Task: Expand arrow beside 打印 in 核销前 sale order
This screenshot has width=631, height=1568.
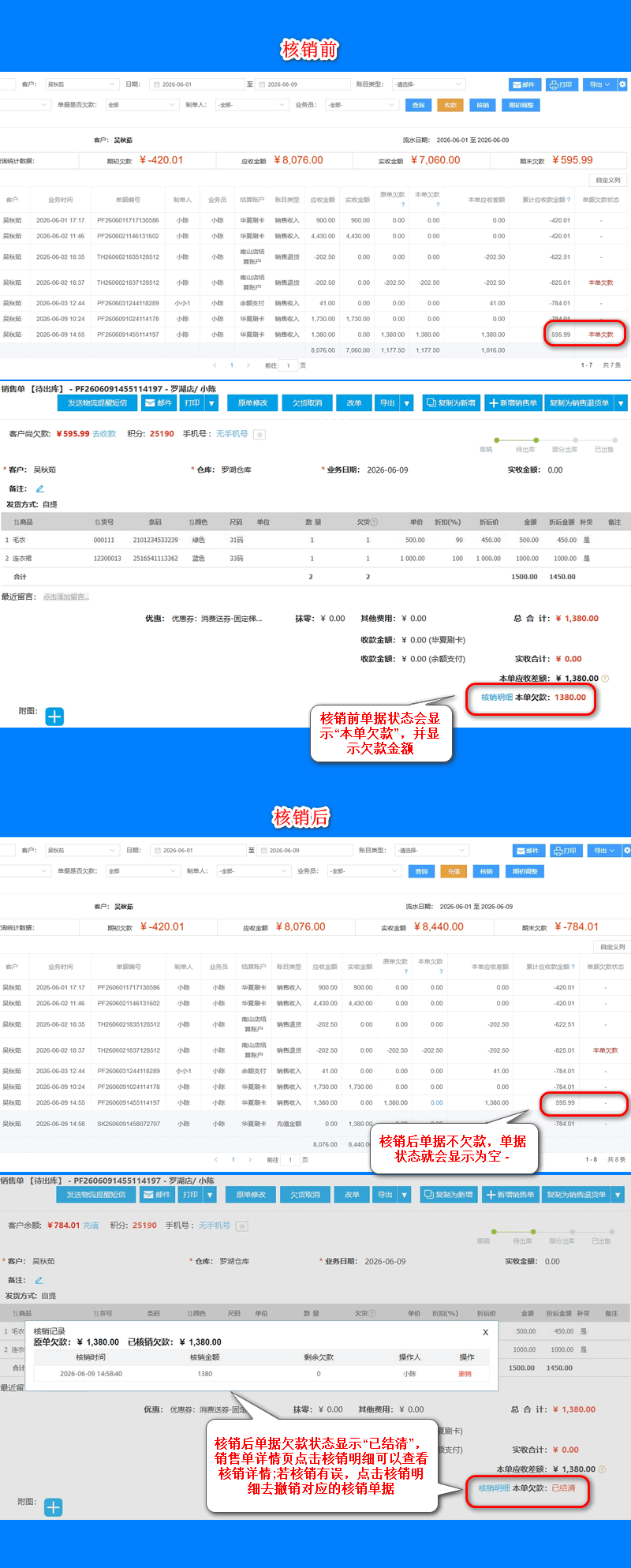Action: tap(211, 403)
